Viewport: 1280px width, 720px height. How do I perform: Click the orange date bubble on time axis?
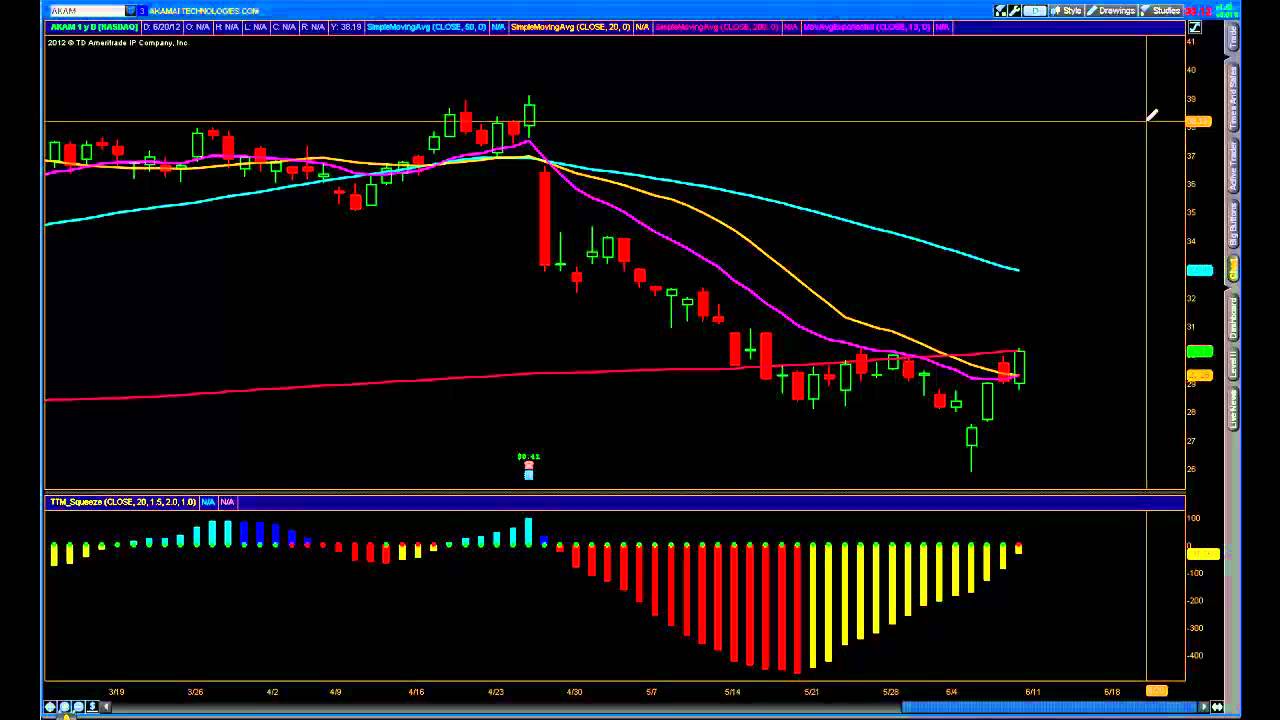pyautogui.click(x=1157, y=691)
